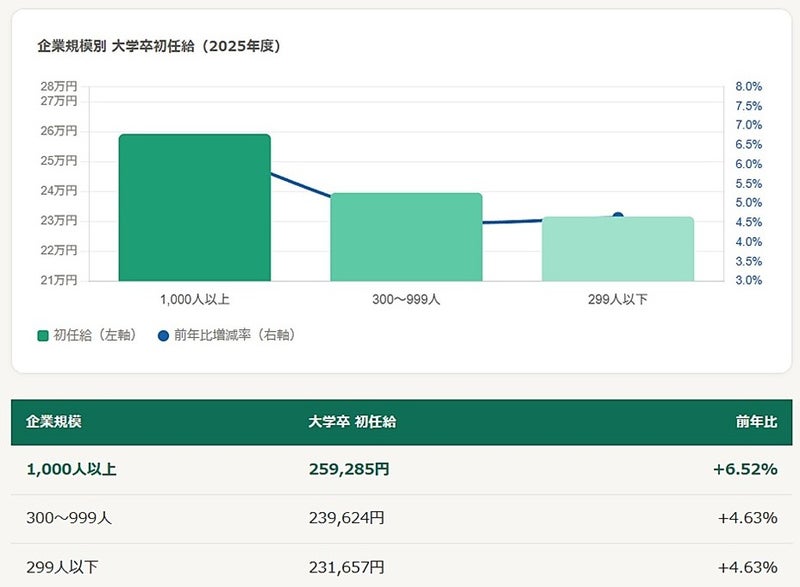
Task: Click the 300〜999人 label under the chart
Action: coord(405,299)
